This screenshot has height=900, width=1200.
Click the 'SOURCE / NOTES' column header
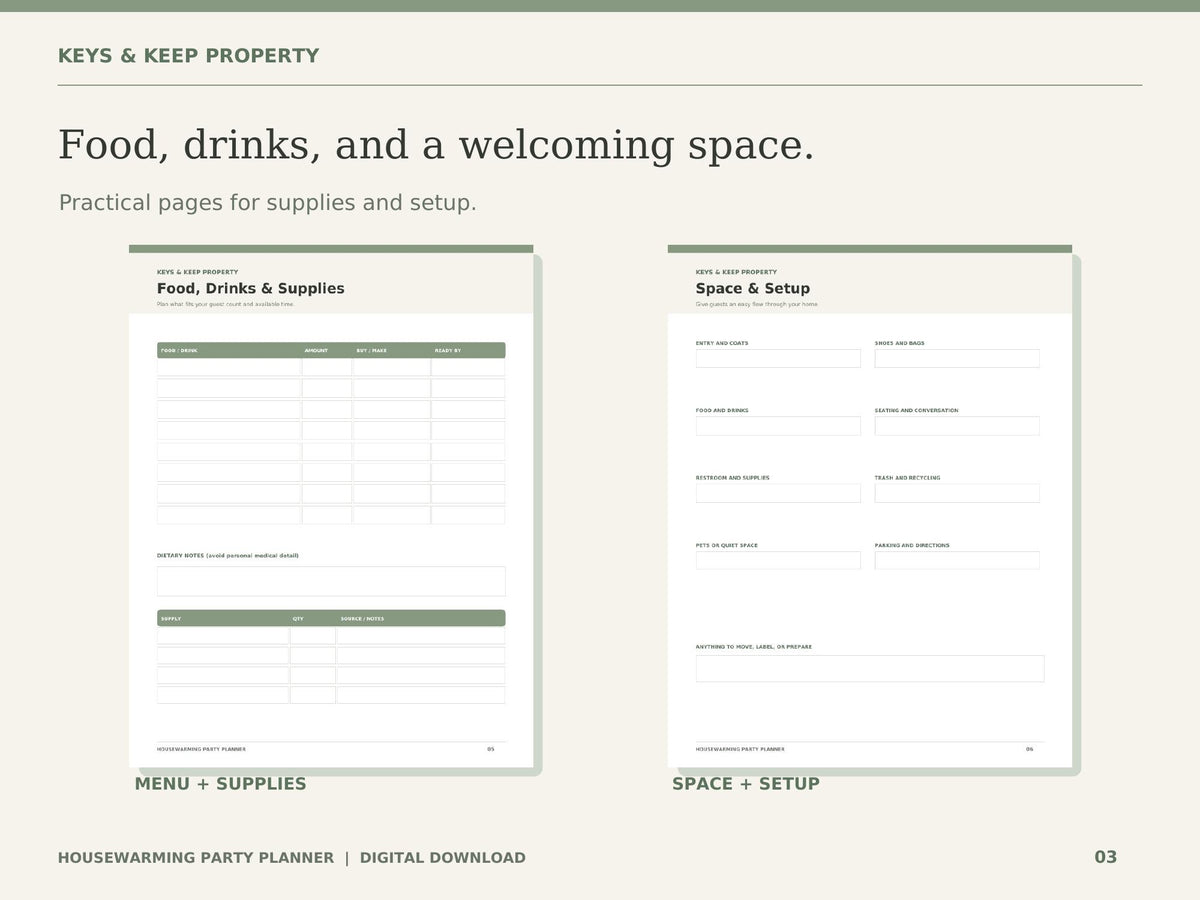click(x=362, y=619)
